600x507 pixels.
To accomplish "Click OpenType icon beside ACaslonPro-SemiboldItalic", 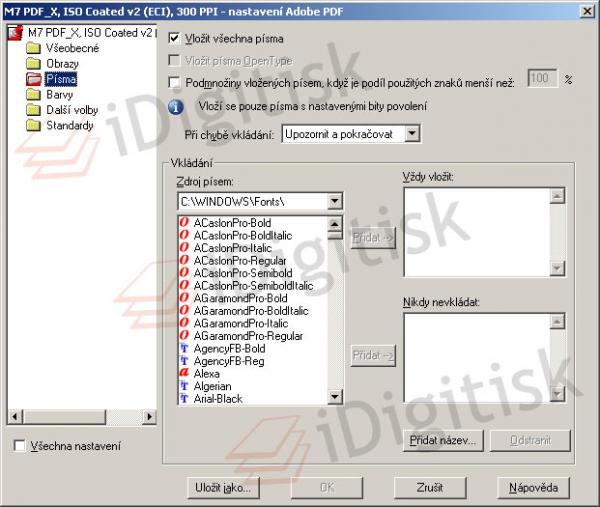I will tap(184, 285).
